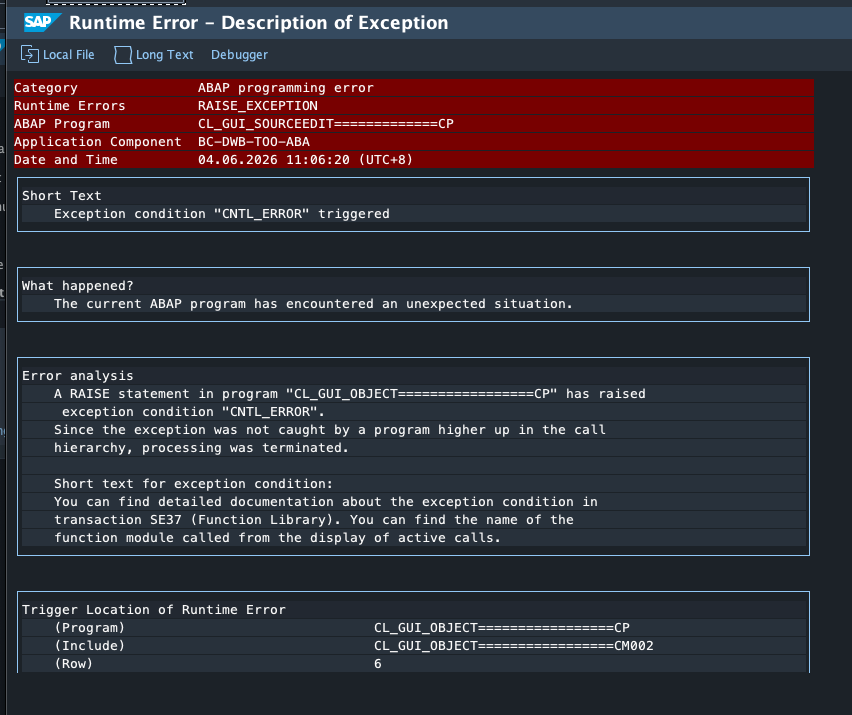Open the Local File button label
Image resolution: width=852 pixels, height=715 pixels.
68,55
